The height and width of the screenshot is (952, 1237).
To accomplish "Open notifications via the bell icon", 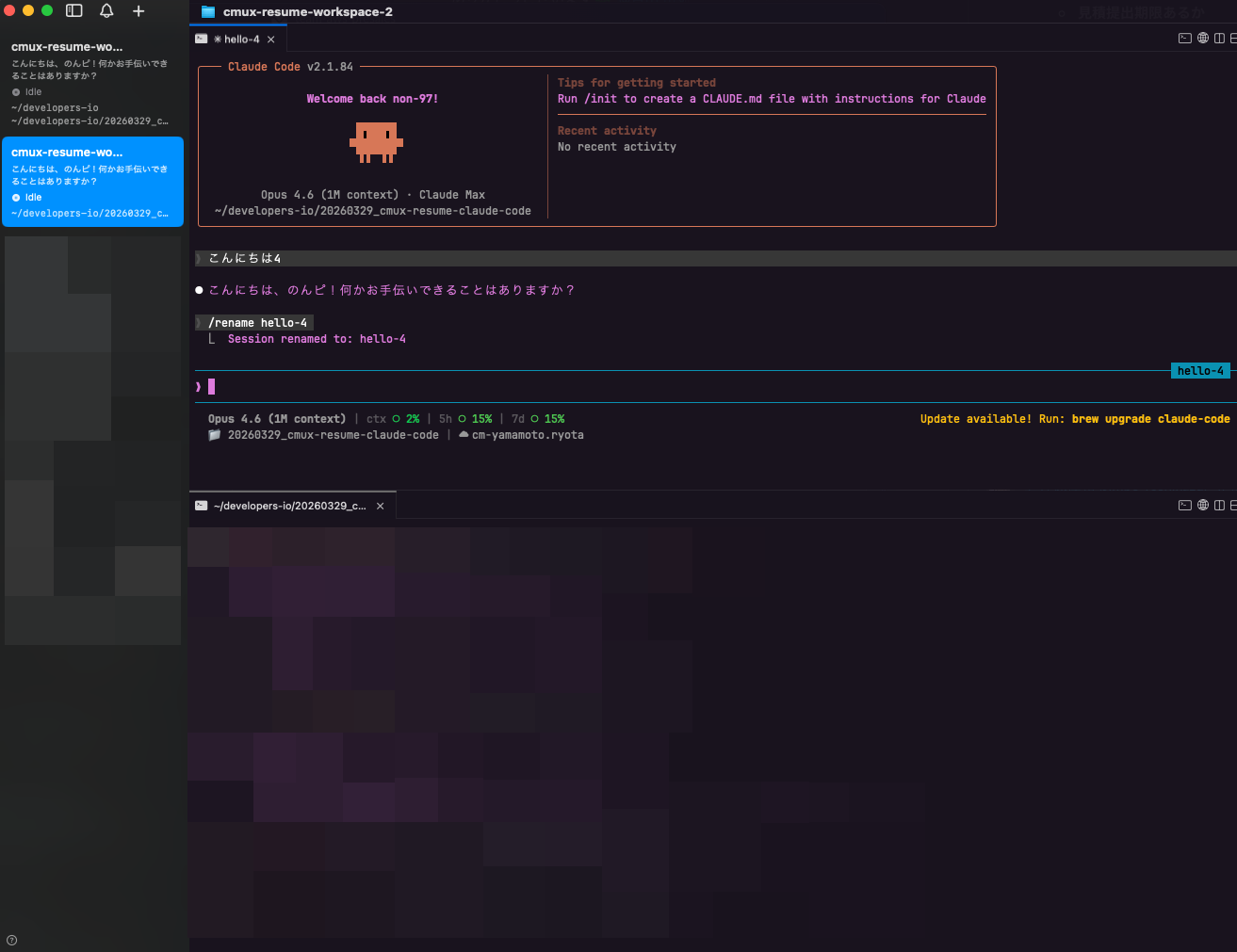I will pos(106,11).
